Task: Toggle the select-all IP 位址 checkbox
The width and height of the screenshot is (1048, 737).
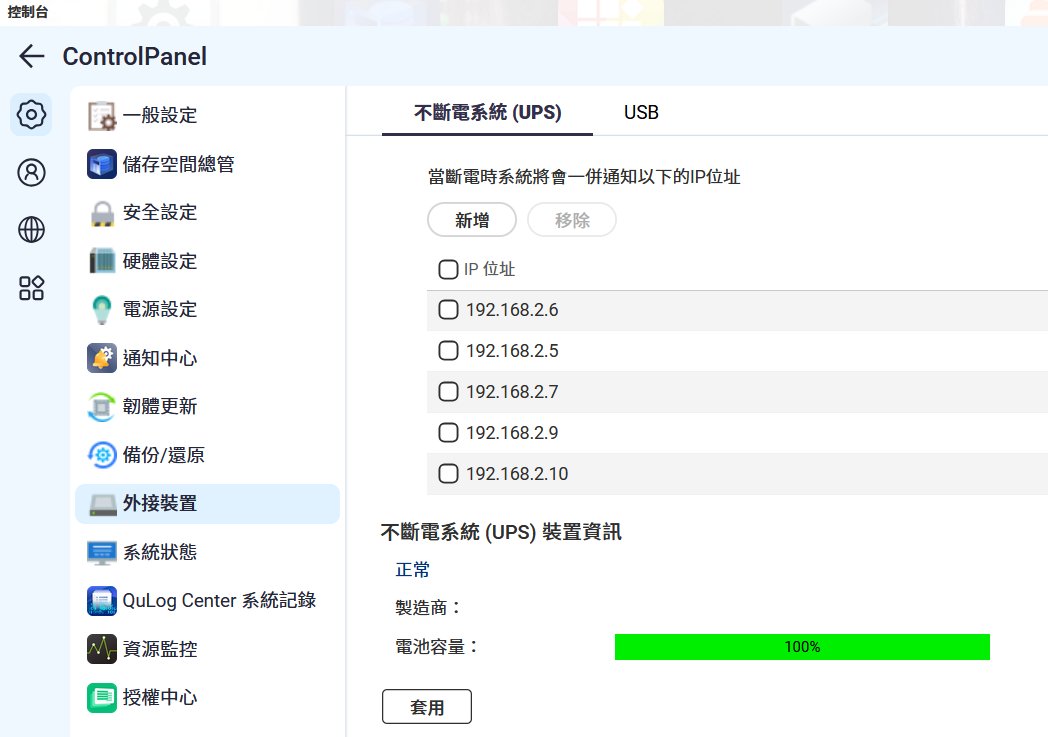Action: click(448, 269)
